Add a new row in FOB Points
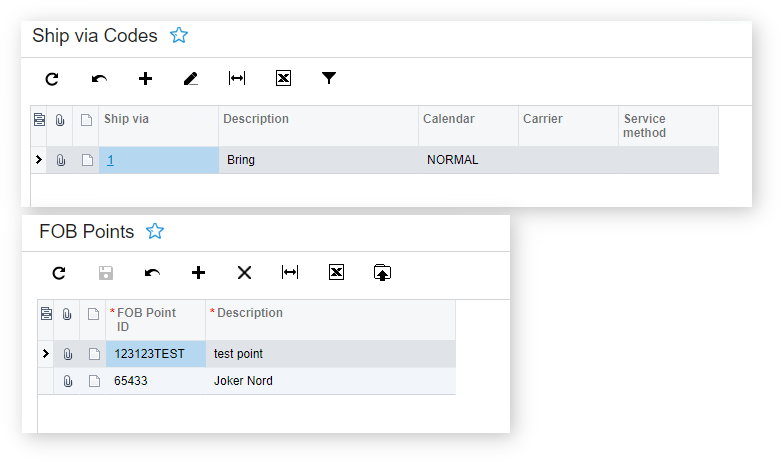The height and width of the screenshot is (462, 781). tap(198, 272)
